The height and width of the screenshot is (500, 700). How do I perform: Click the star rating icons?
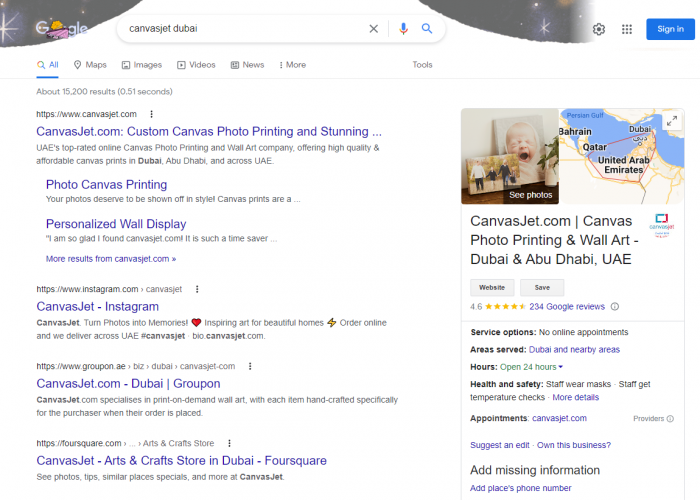[505, 307]
